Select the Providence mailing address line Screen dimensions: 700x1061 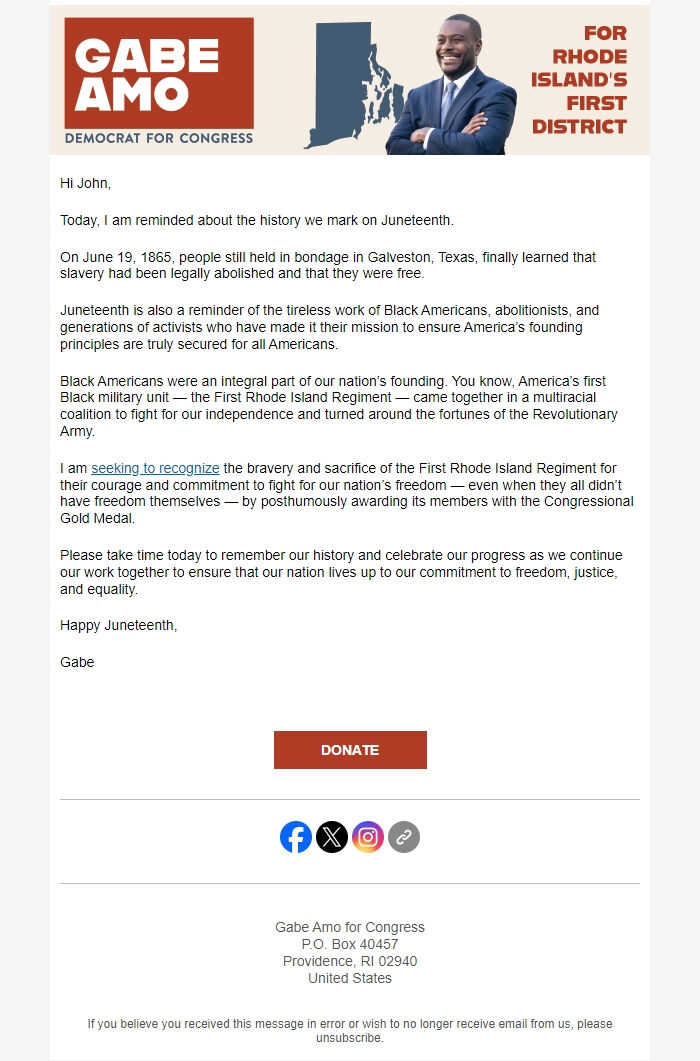click(350, 961)
